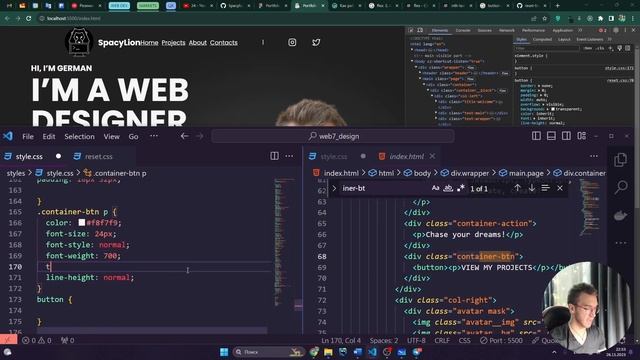Toggle VS Code bottom panel

coord(551,136)
